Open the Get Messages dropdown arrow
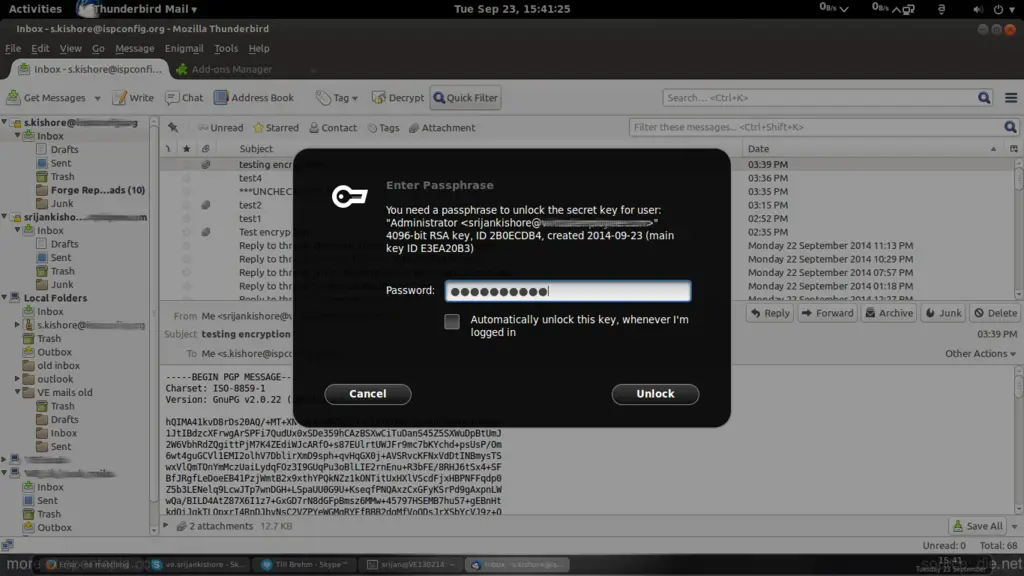Viewport: 1024px width, 576px height. pos(97,98)
